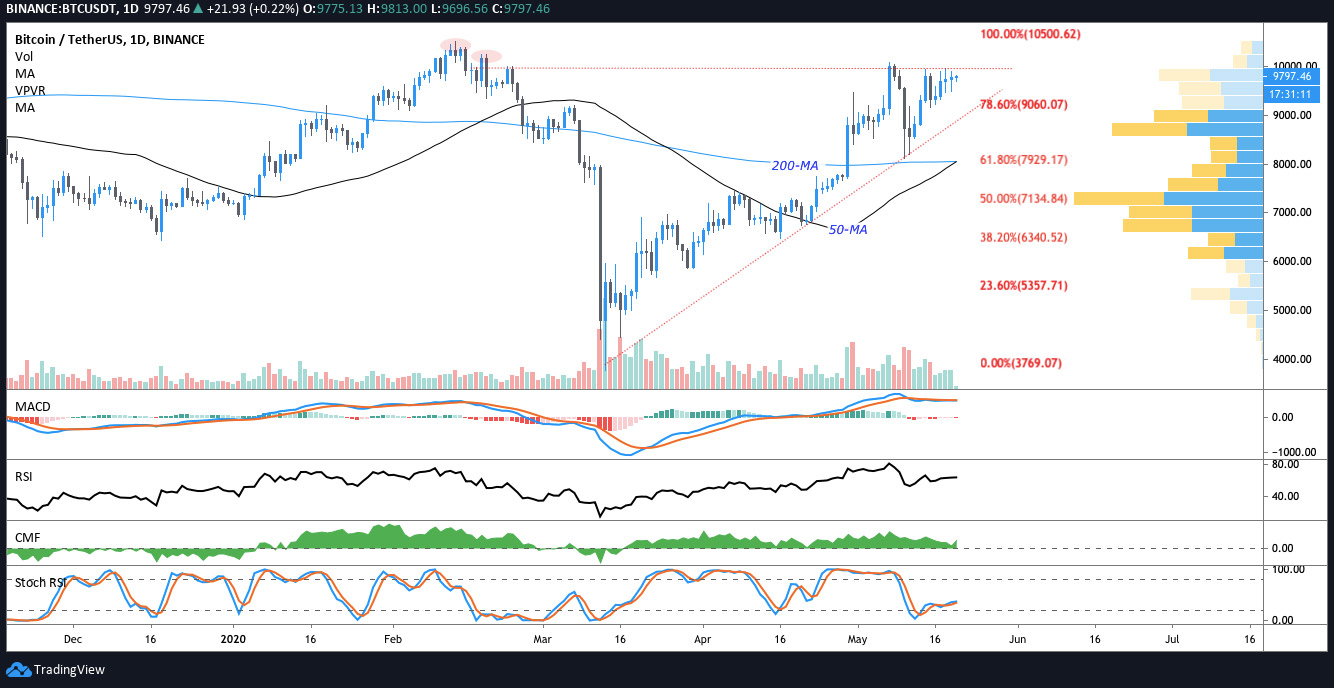Select the MA legend directly under Vol

tap(25, 74)
